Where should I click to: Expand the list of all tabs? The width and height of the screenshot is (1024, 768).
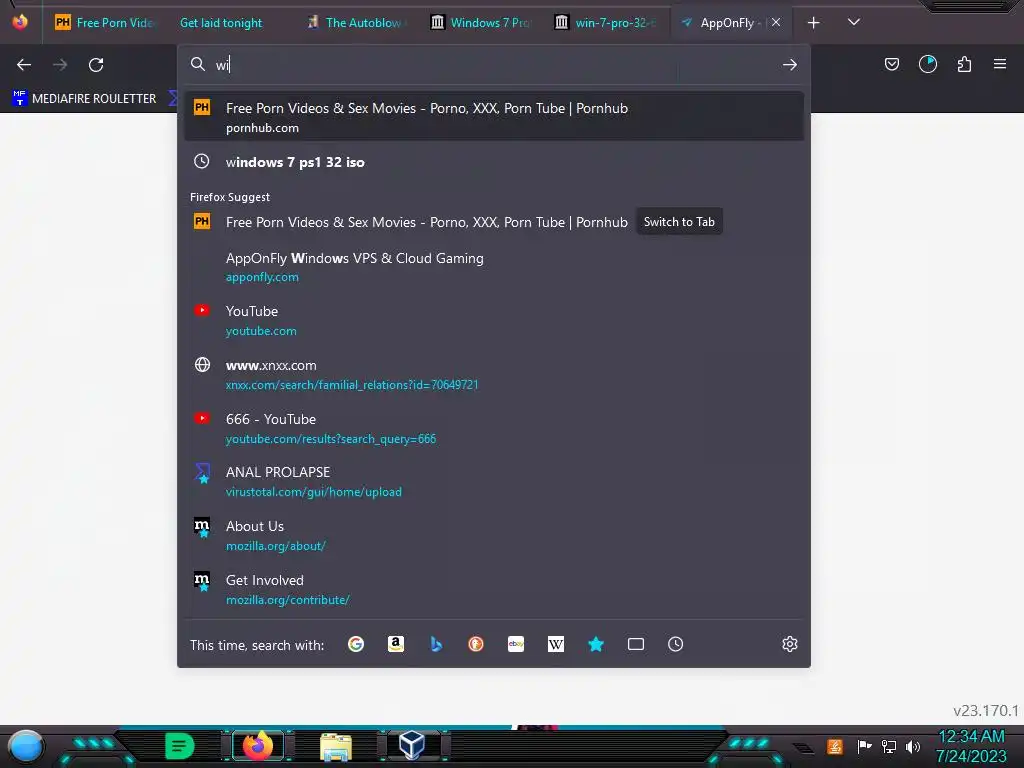(x=854, y=22)
